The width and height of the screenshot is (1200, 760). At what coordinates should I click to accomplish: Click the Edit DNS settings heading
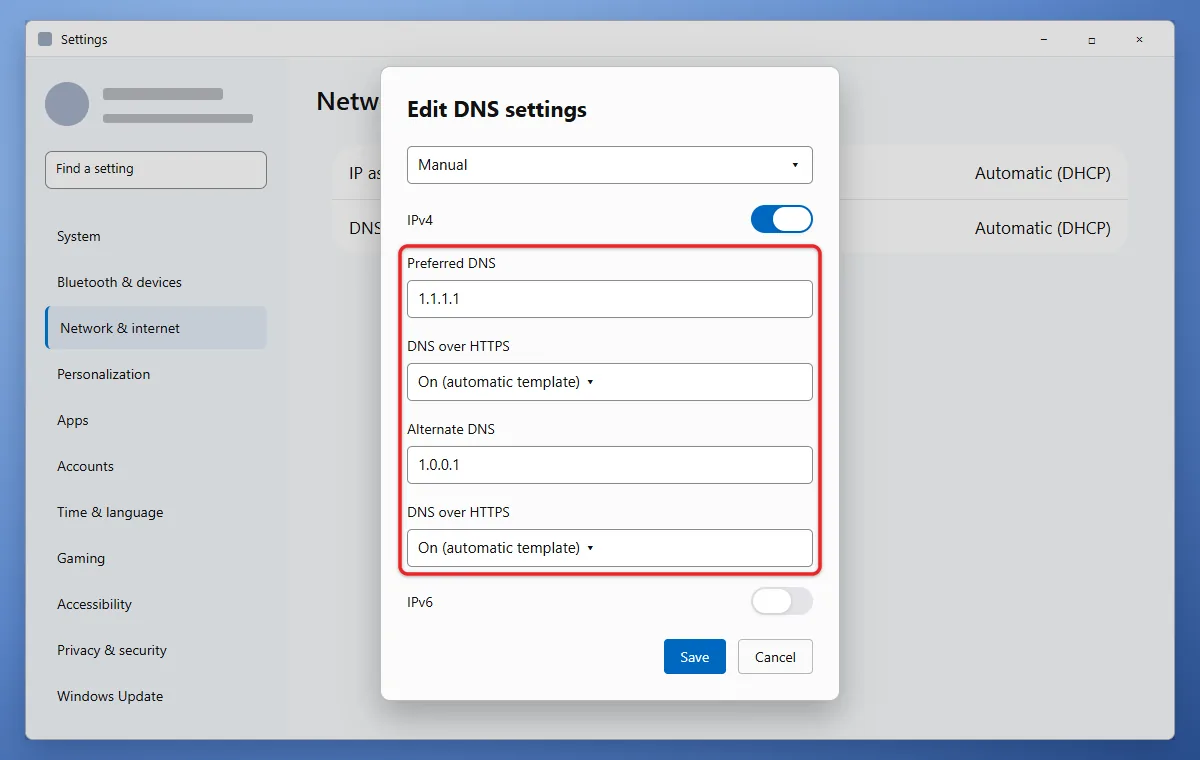tap(497, 110)
